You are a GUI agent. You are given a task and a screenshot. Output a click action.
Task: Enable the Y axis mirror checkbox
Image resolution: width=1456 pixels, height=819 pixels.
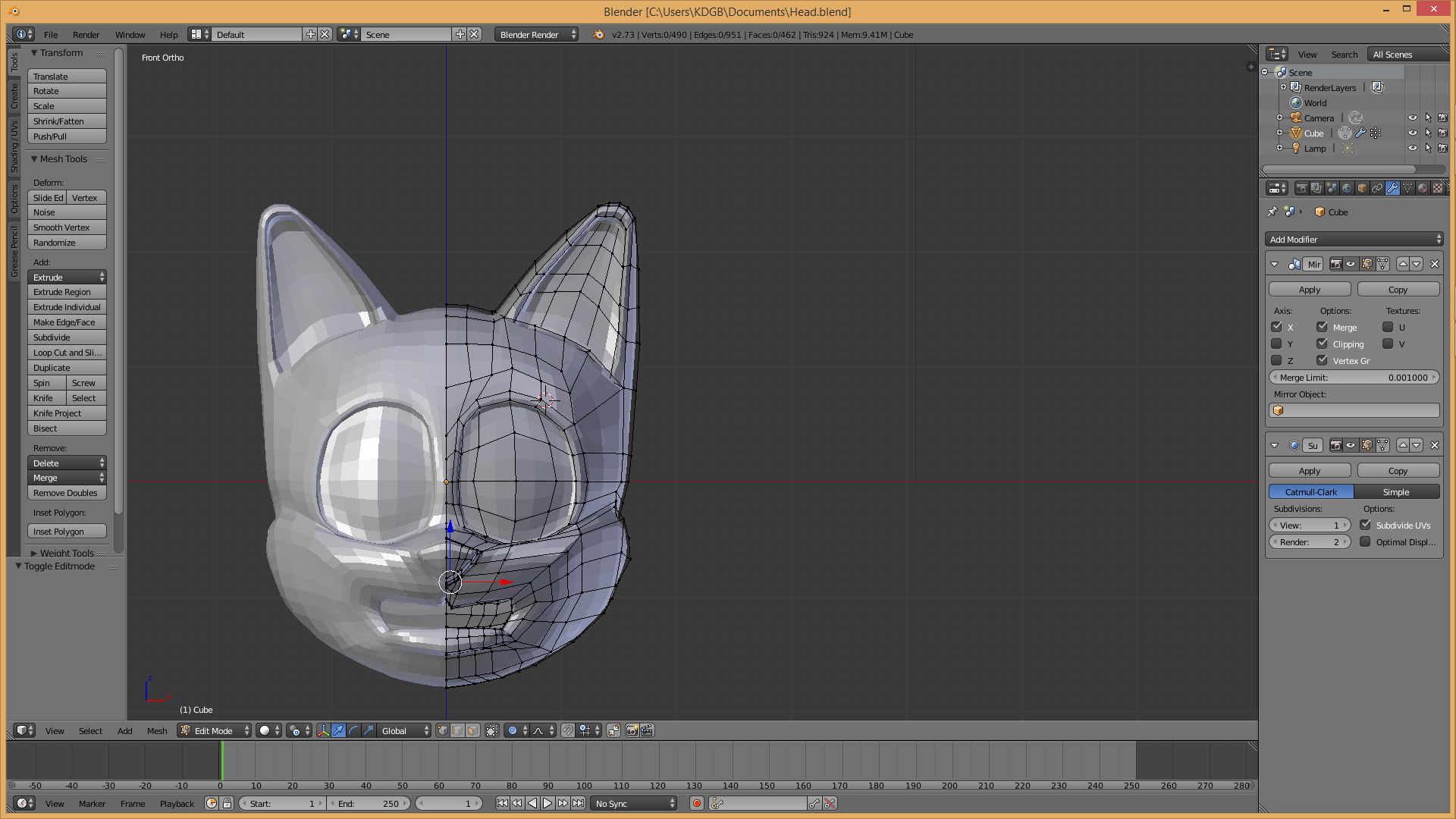[1276, 344]
